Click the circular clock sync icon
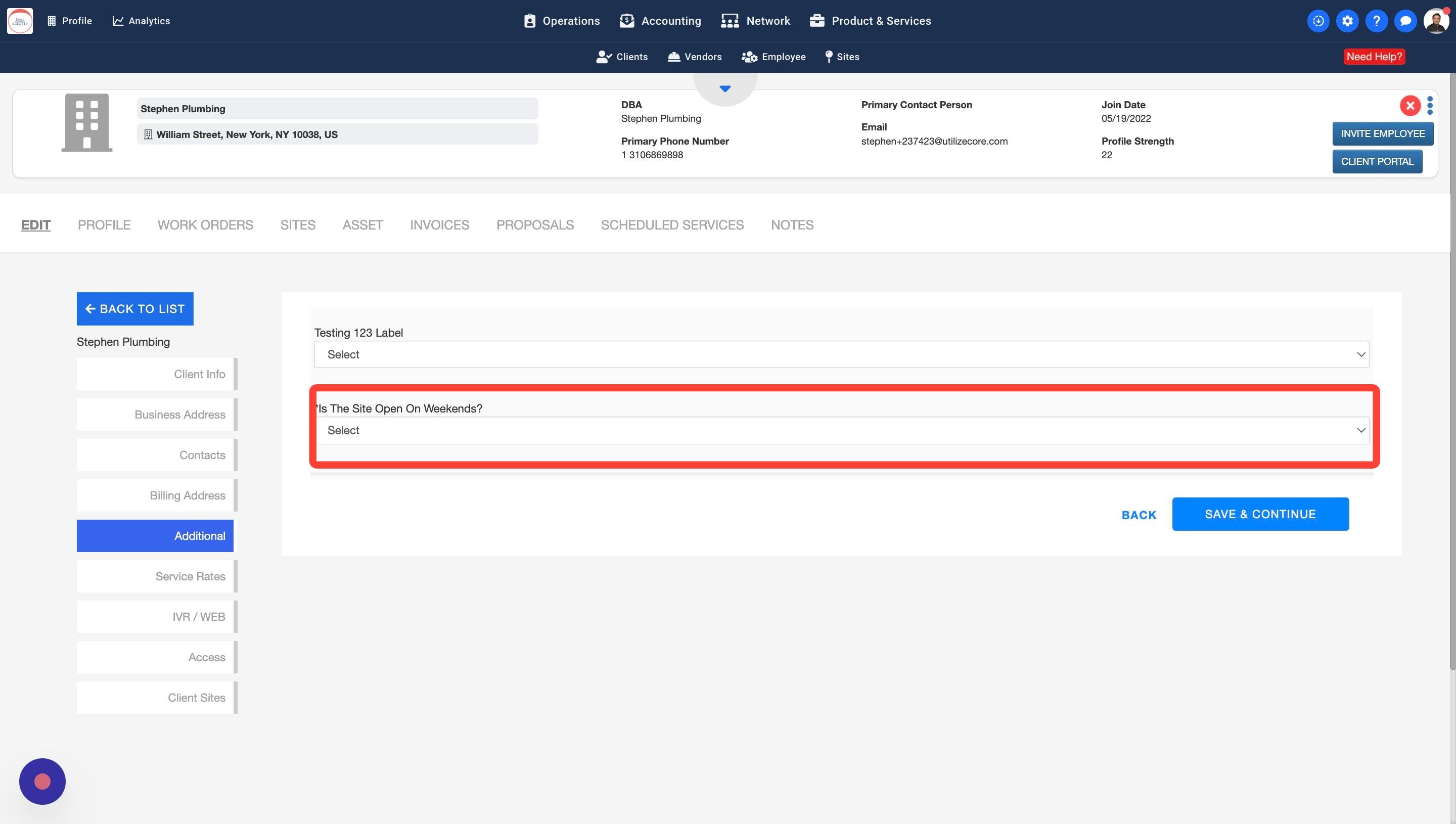 1318,21
